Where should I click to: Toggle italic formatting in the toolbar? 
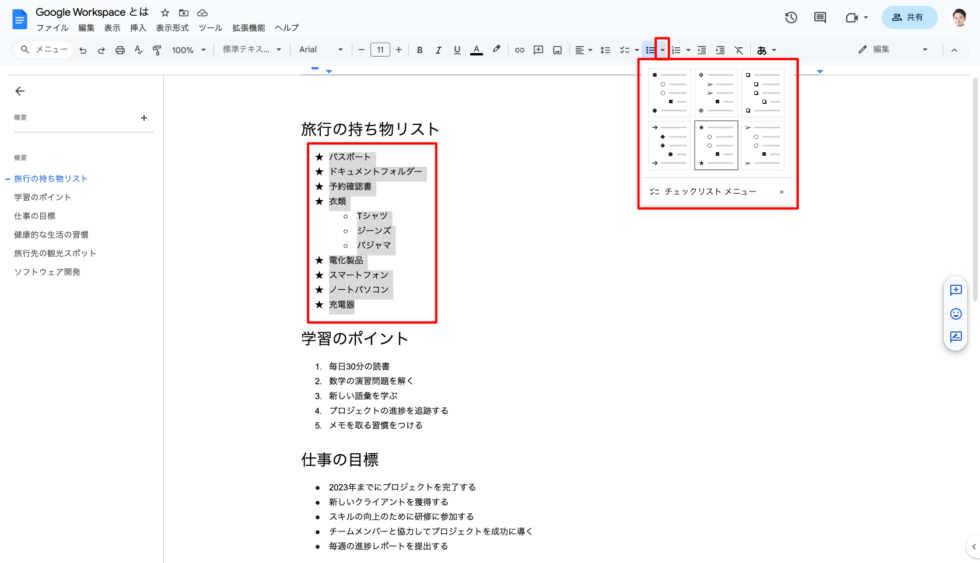click(438, 50)
